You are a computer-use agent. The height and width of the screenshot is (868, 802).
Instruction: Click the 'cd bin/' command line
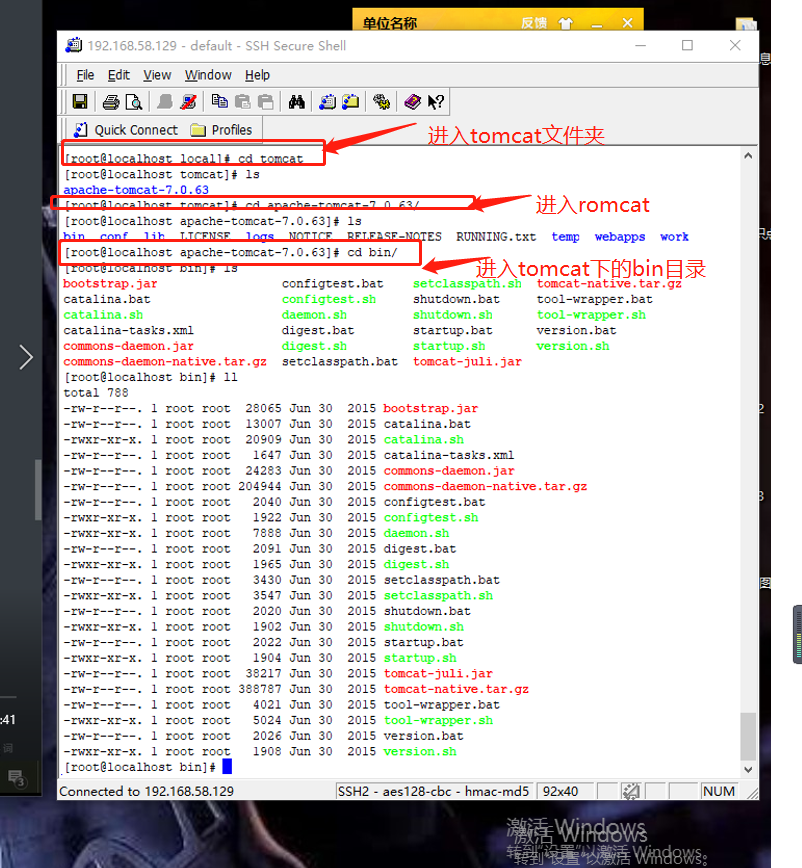pos(230,252)
